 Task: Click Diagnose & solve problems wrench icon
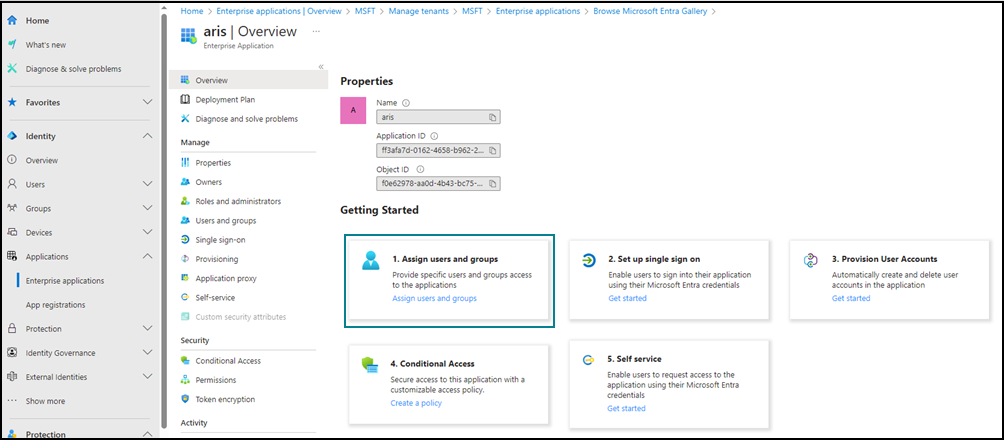click(12, 69)
